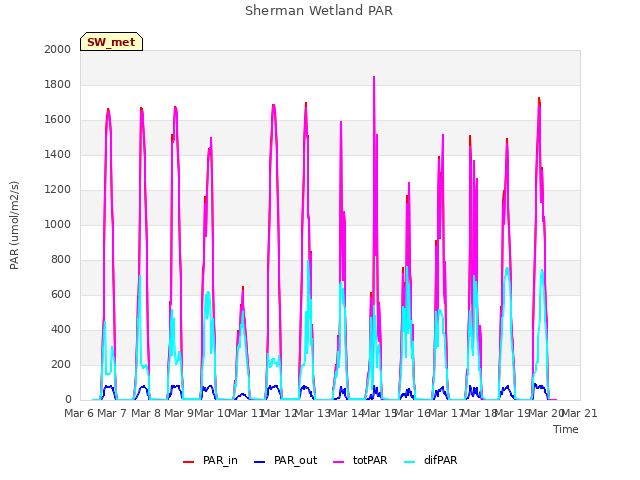This screenshot has width=640, height=480.
Task: Click the 2000 y-axis tick label
Action: coord(58,49)
